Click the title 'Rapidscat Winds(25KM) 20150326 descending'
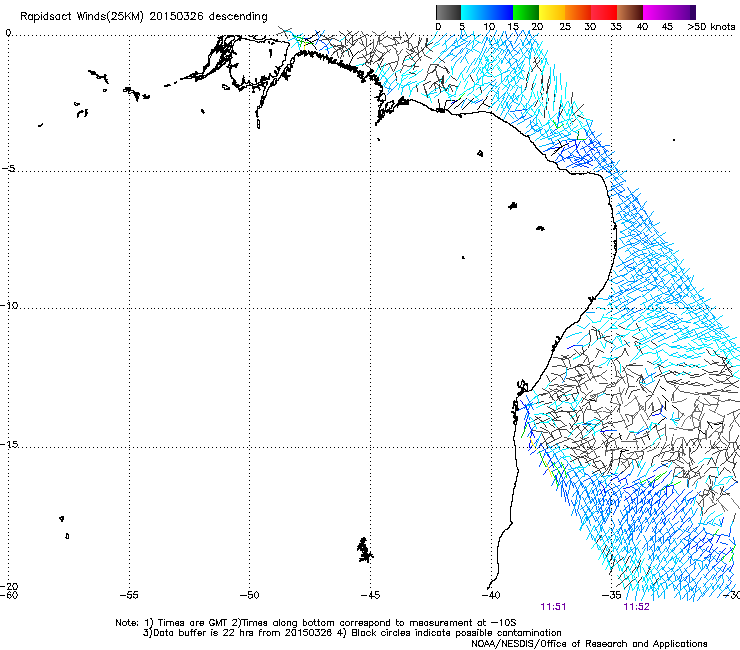The width and height of the screenshot is (740, 650). tap(143, 17)
